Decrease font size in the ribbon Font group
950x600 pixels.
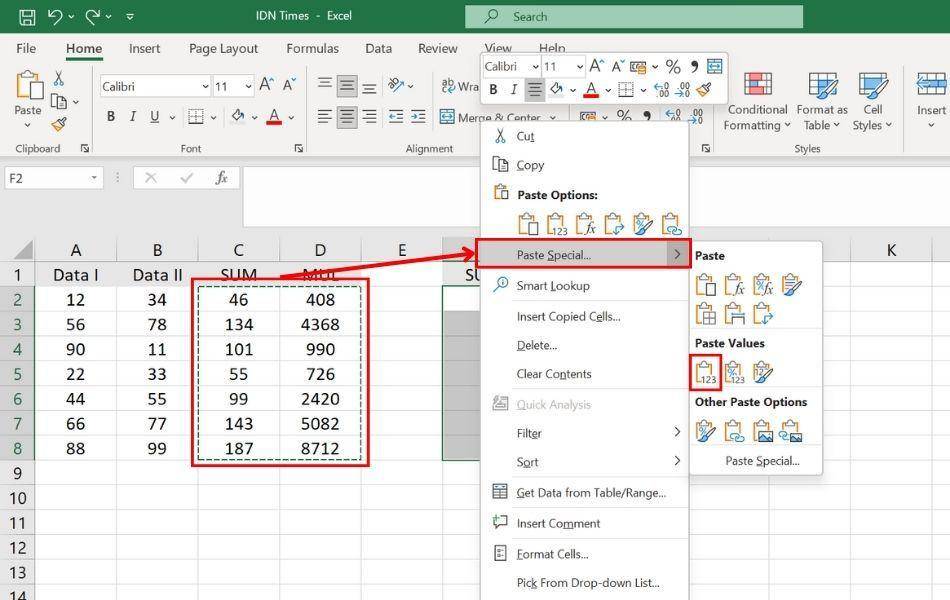coord(289,85)
